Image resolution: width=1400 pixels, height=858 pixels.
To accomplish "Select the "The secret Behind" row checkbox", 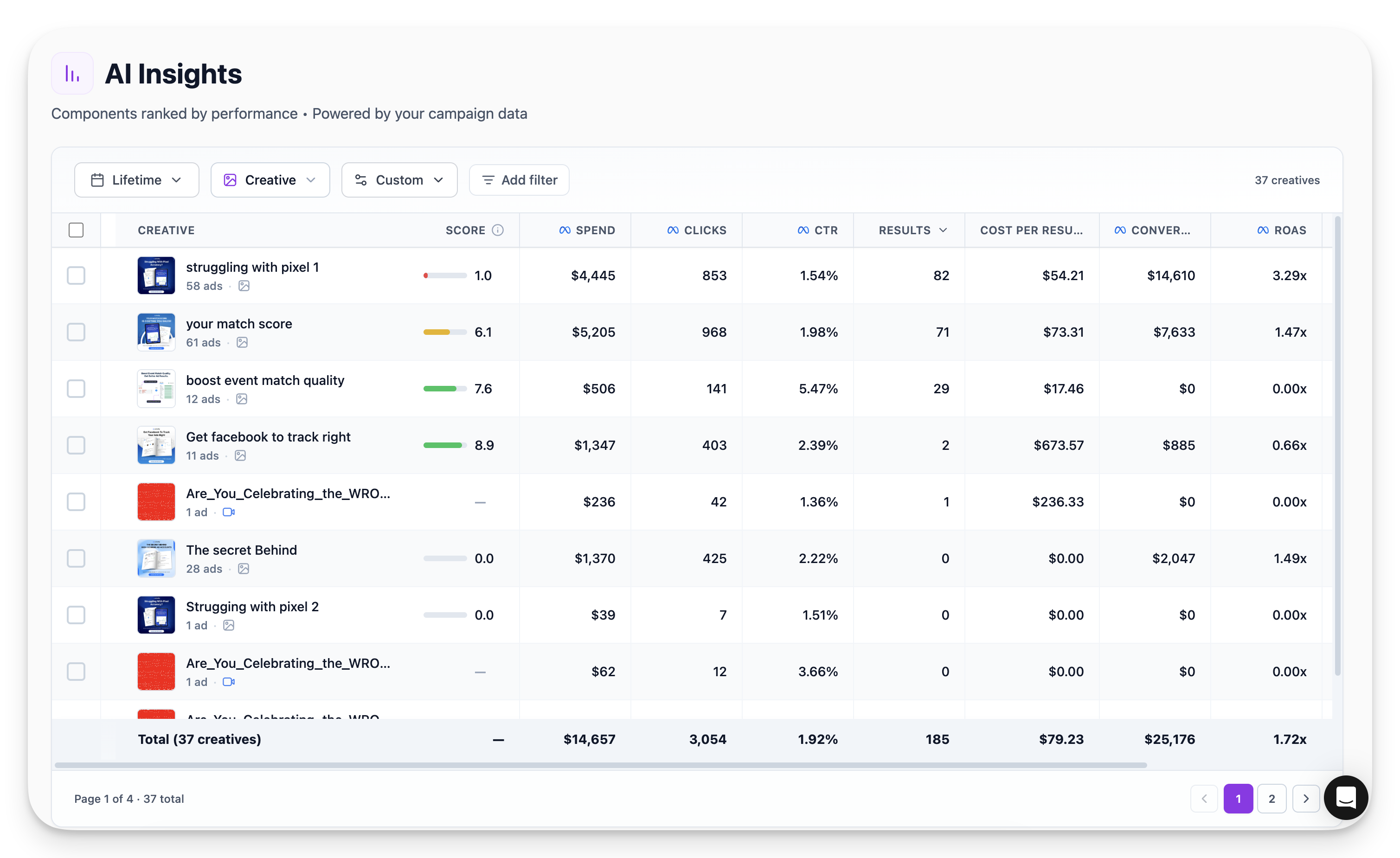I will tap(76, 558).
